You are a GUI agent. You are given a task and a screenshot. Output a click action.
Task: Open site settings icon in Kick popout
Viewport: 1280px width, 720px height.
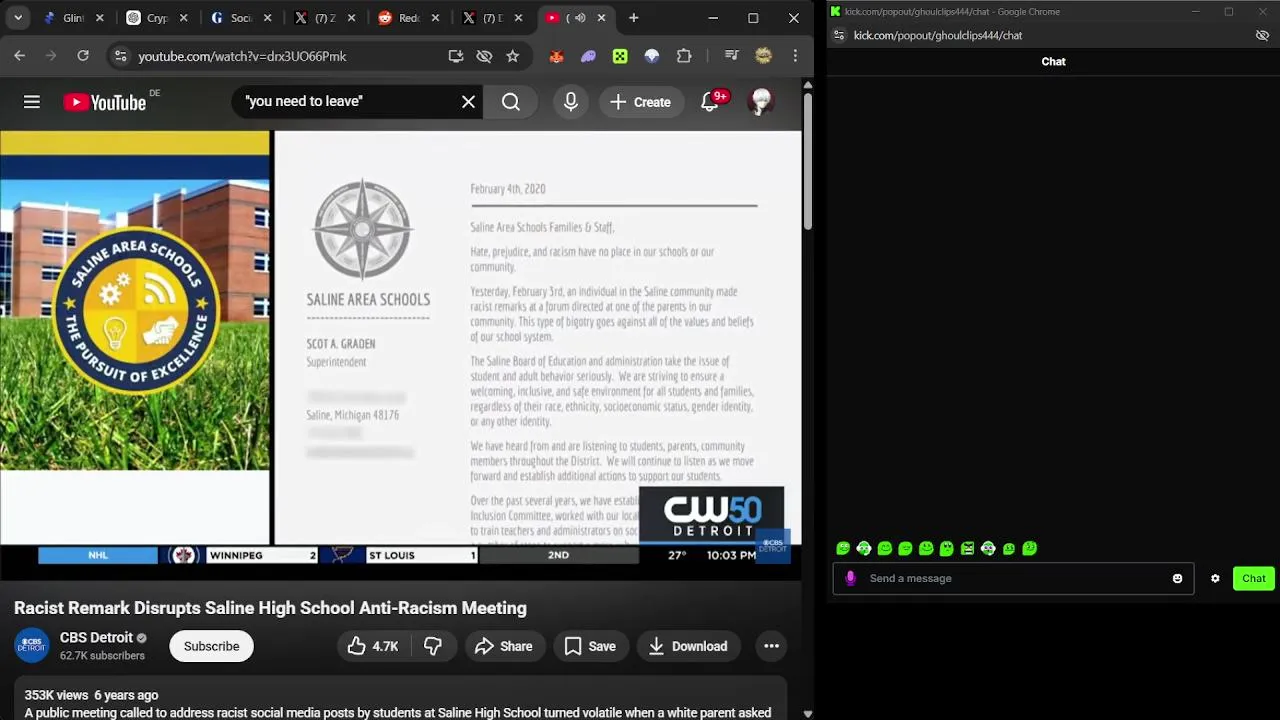coord(839,35)
